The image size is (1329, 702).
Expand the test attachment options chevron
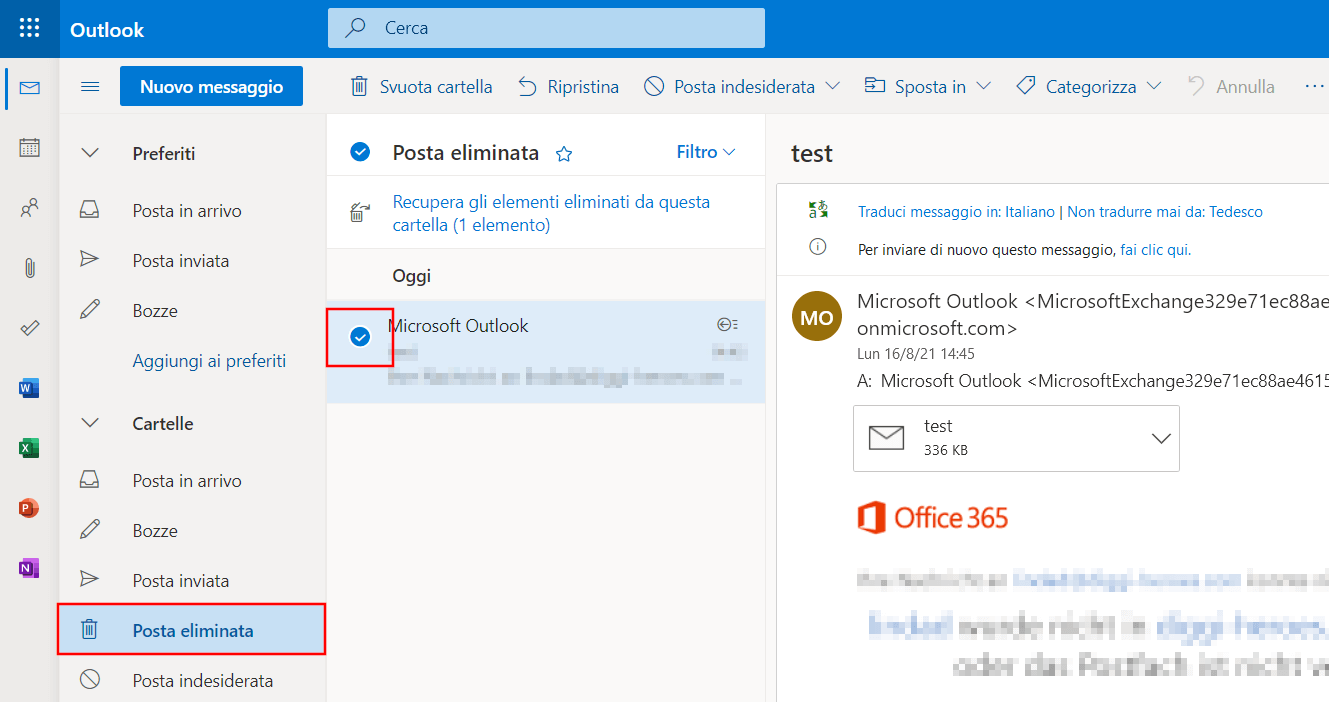tap(1161, 438)
